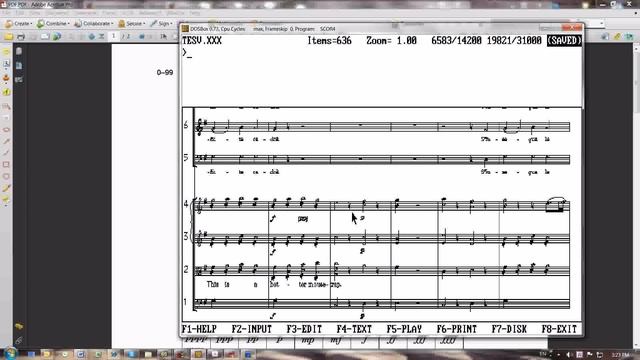
Task: Select the Rectangle drawing tool in Acrobat sidebar
Action: 6,164
